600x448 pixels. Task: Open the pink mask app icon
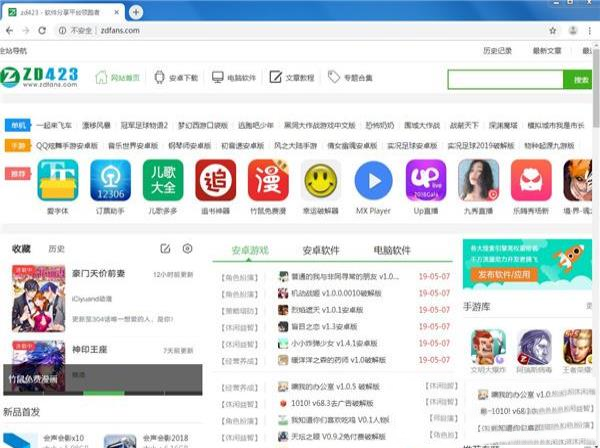(x=531, y=180)
